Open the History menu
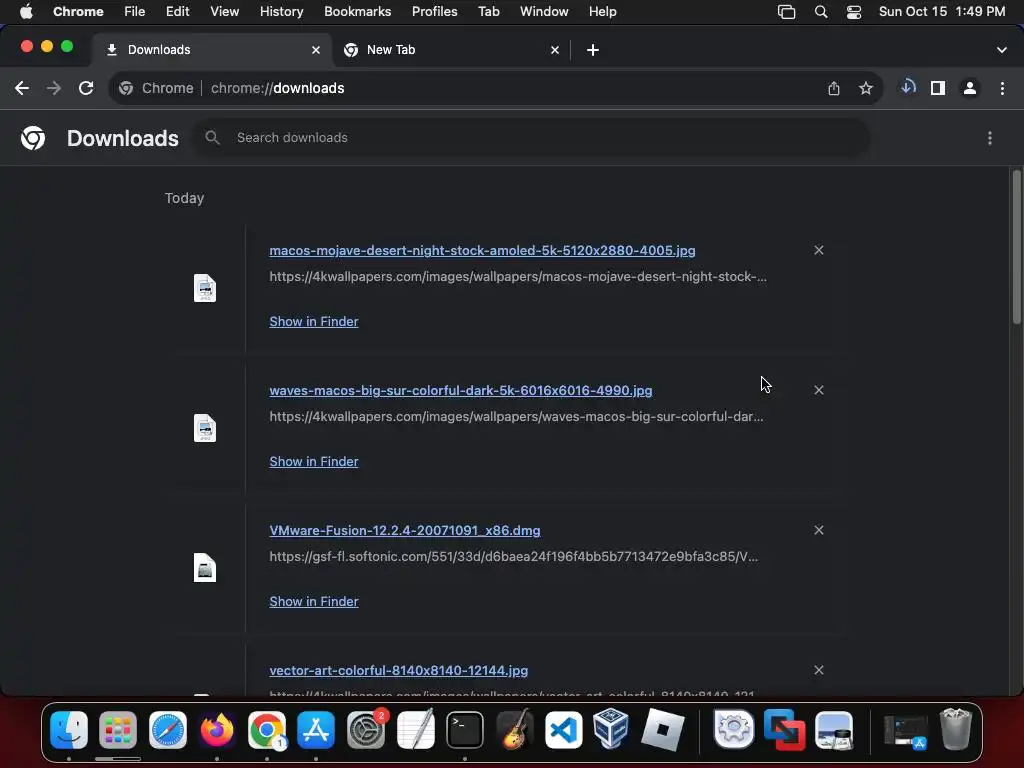 [281, 12]
